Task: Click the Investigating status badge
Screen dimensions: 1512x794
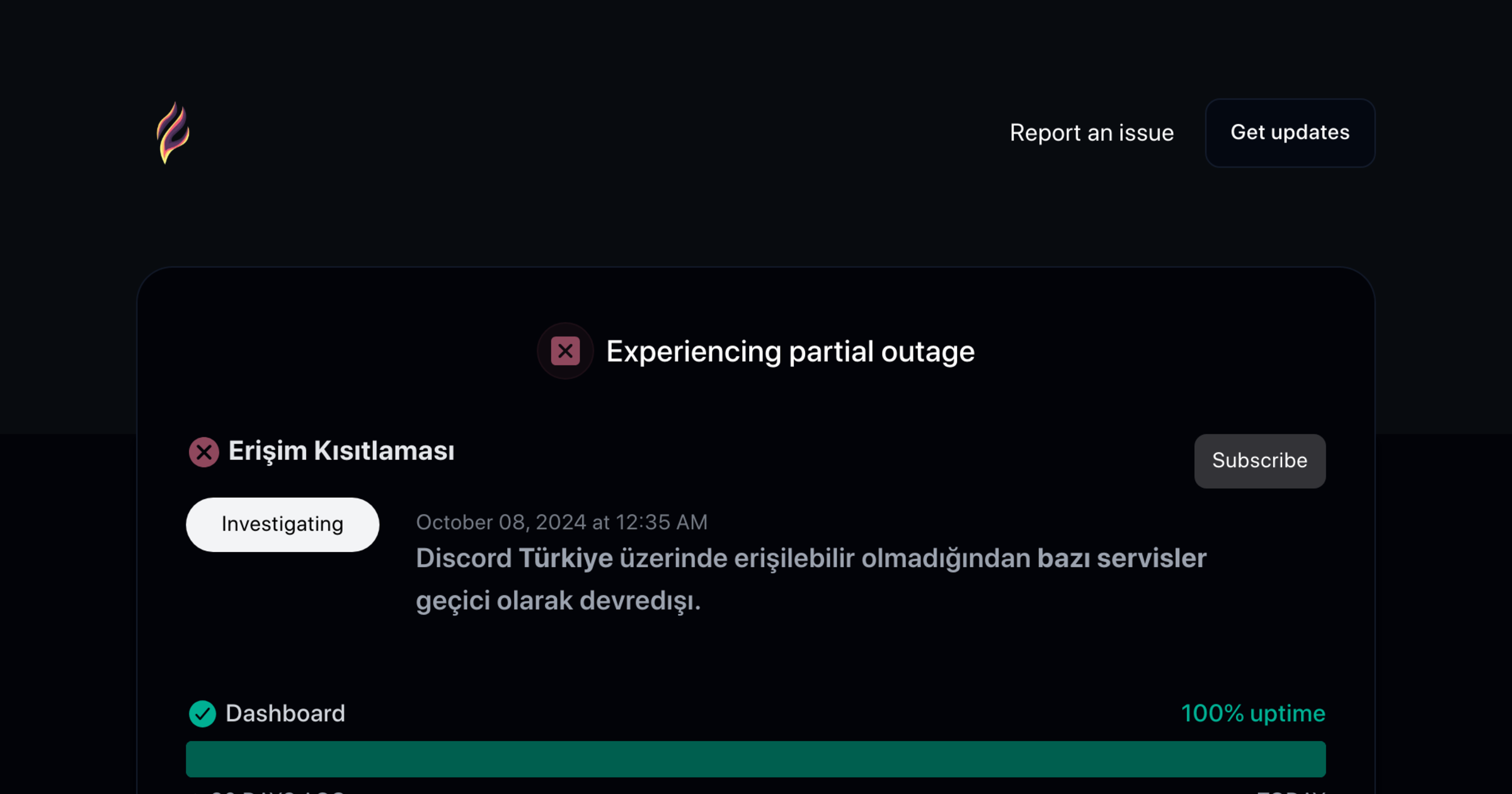Action: [282, 524]
